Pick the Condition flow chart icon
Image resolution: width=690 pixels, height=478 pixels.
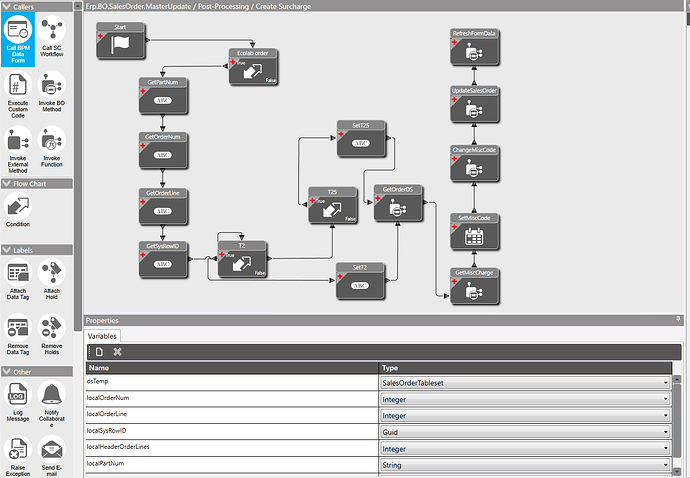click(x=18, y=210)
